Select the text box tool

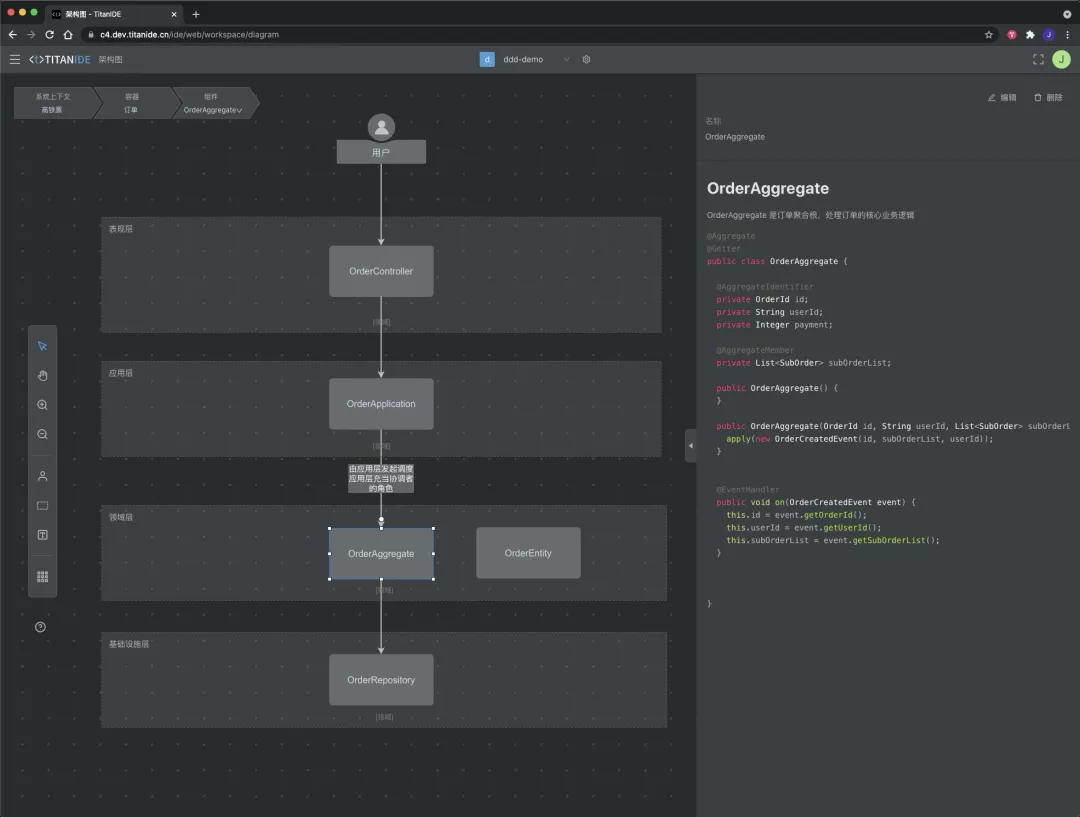pyautogui.click(x=43, y=535)
